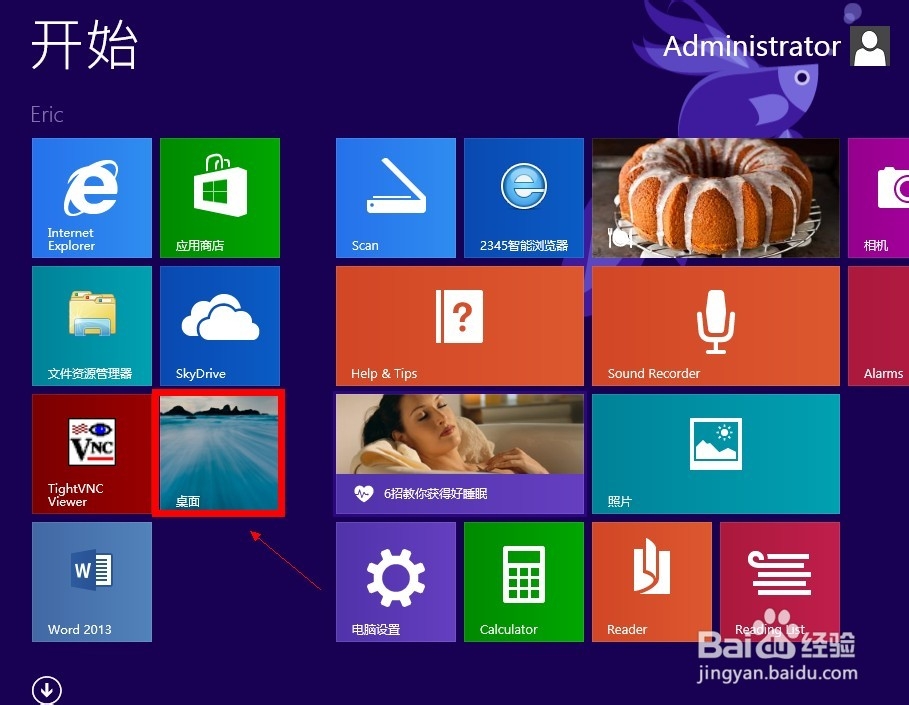Expand the all apps view arrow
The width and height of the screenshot is (909, 705).
46,689
